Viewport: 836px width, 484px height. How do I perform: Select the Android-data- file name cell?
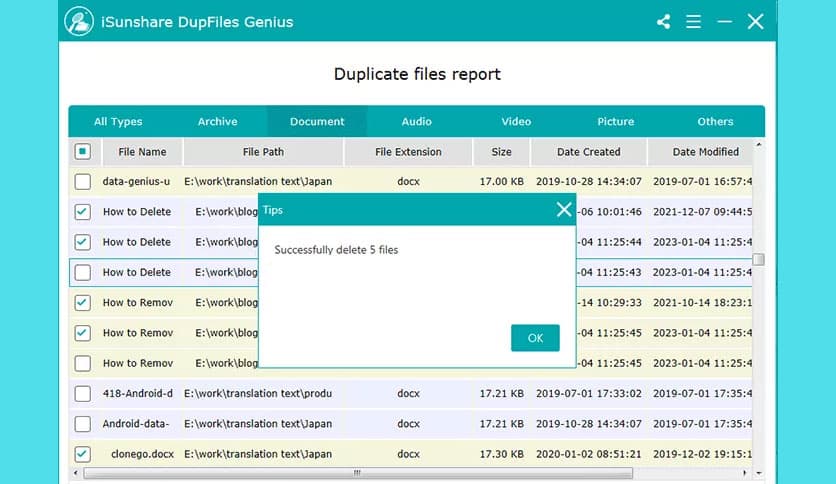135,424
